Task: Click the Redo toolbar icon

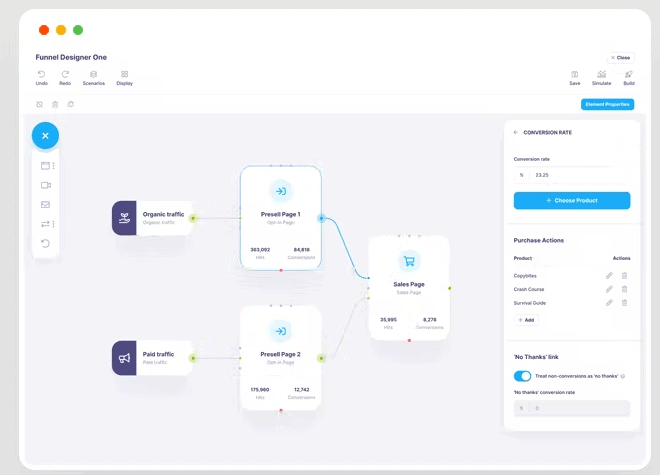Action: coord(65,74)
